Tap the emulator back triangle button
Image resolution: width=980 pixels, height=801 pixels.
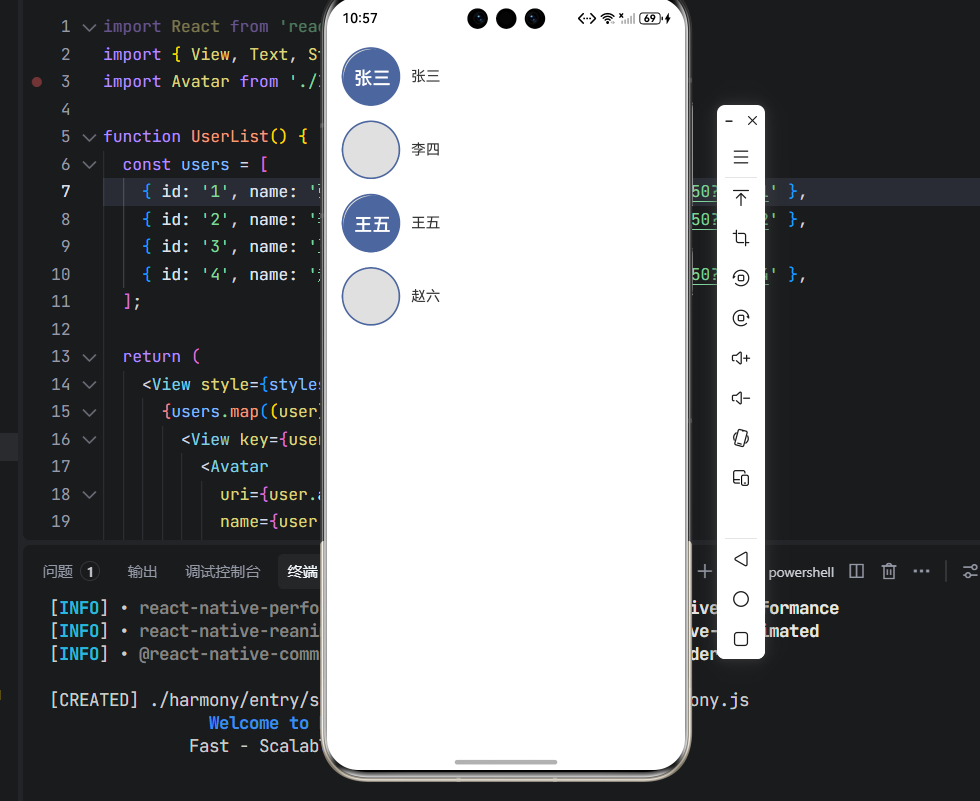[741, 559]
